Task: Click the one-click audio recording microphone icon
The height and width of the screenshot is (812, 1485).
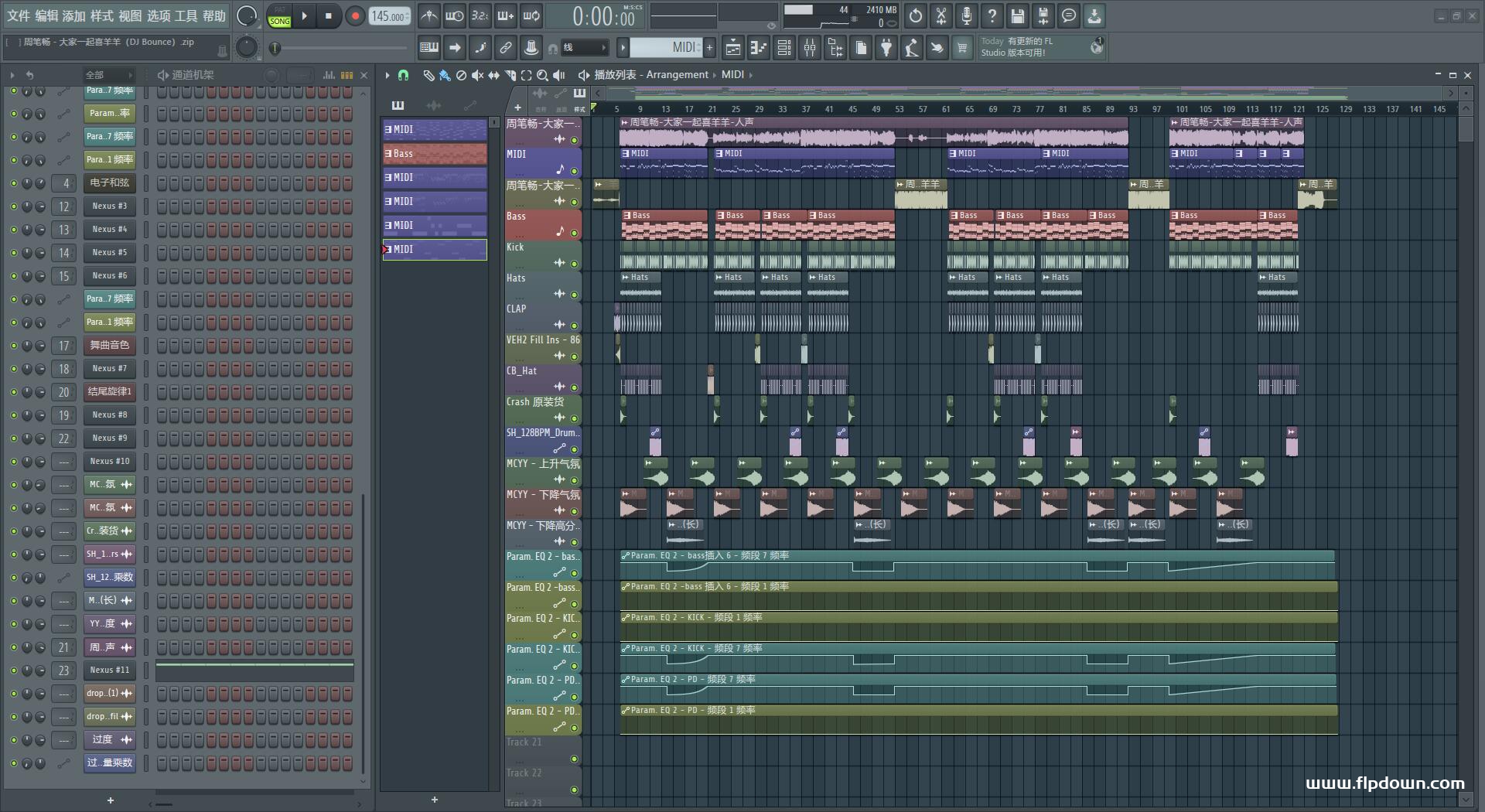Action: pyautogui.click(x=967, y=15)
